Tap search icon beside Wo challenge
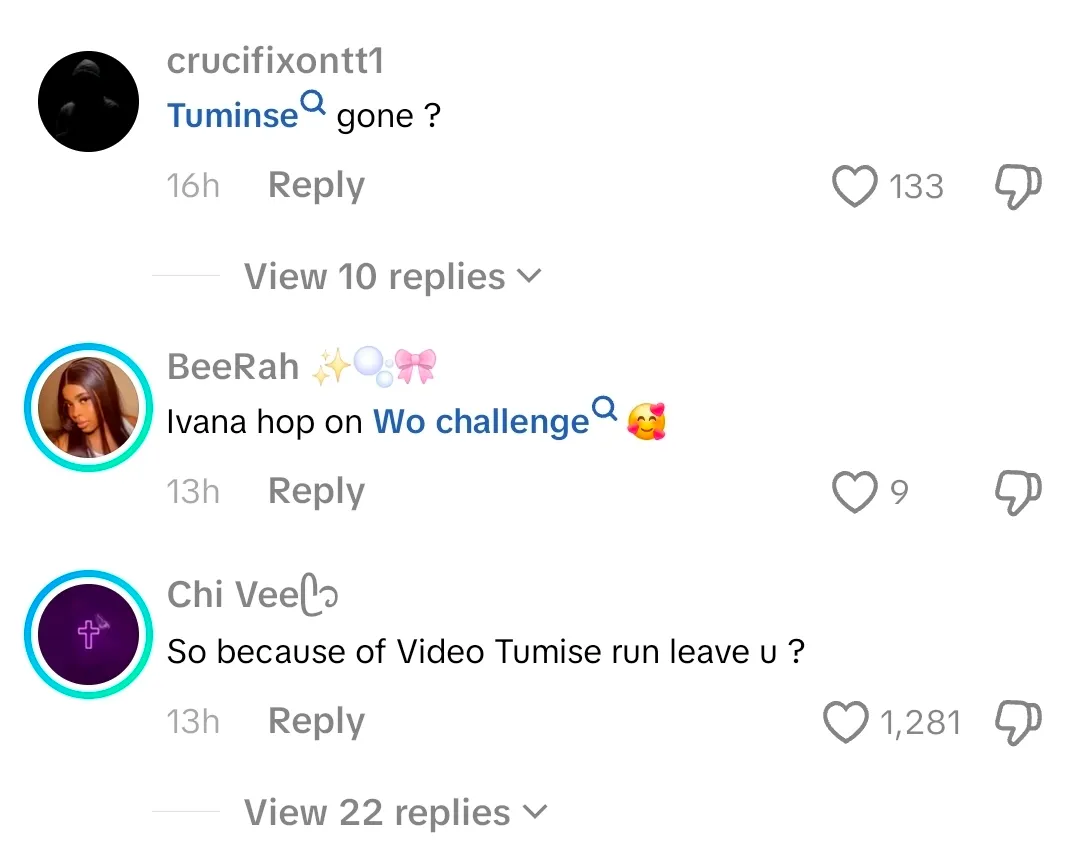The height and width of the screenshot is (868, 1079). (604, 408)
